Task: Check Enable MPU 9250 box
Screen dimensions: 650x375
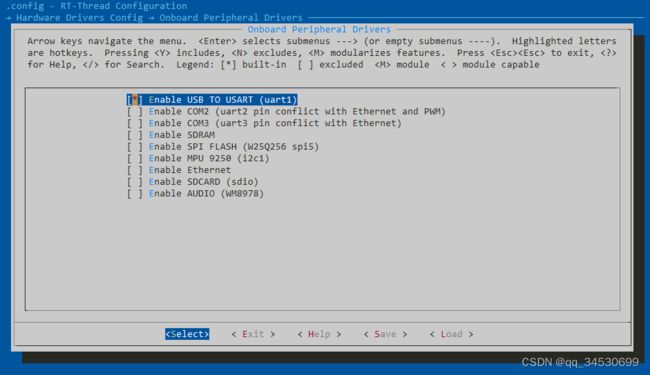Action: tap(135, 158)
